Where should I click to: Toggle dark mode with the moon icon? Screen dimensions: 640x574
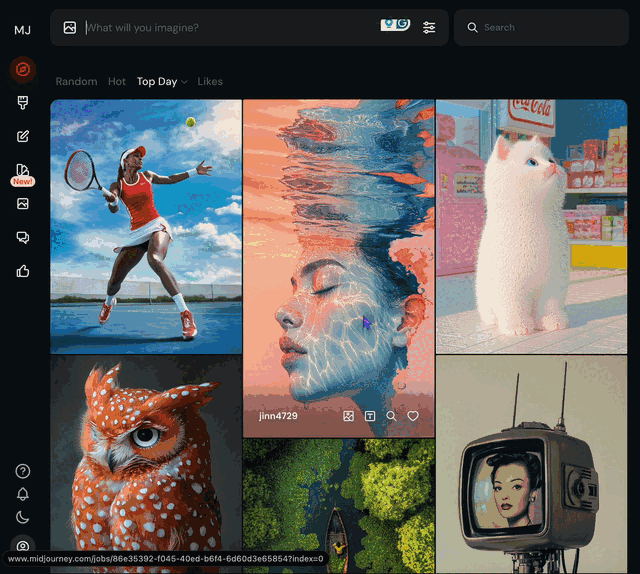(x=23, y=517)
